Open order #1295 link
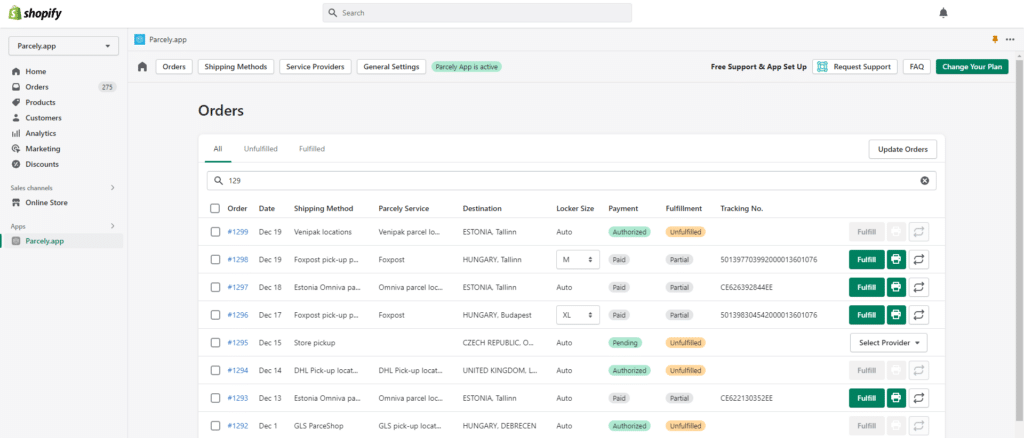Viewport: 1024px width, 438px height. tap(238, 343)
